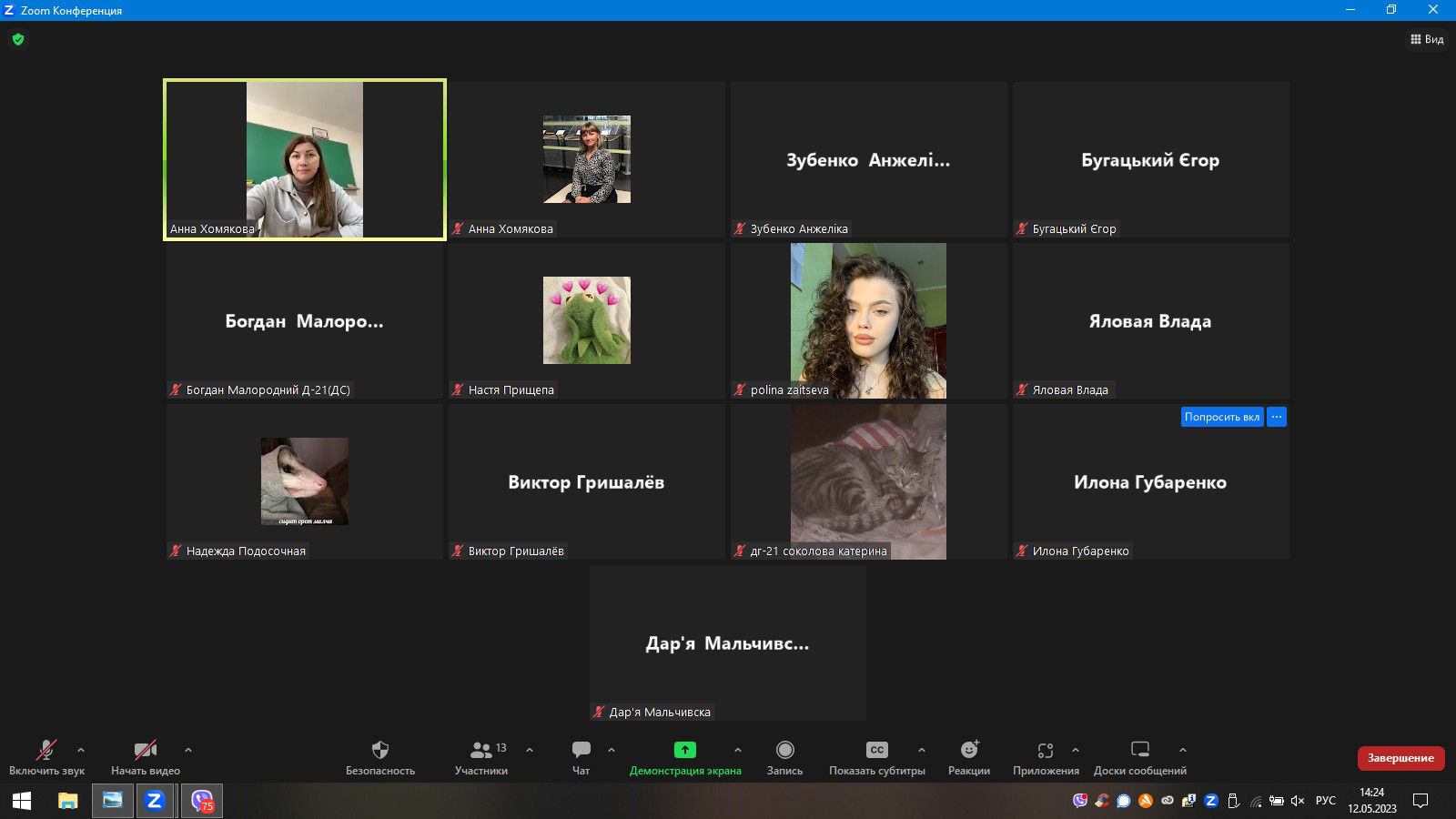The width and height of the screenshot is (1456, 819).
Task: Open File Explorer from taskbar
Action: [x=68, y=801]
